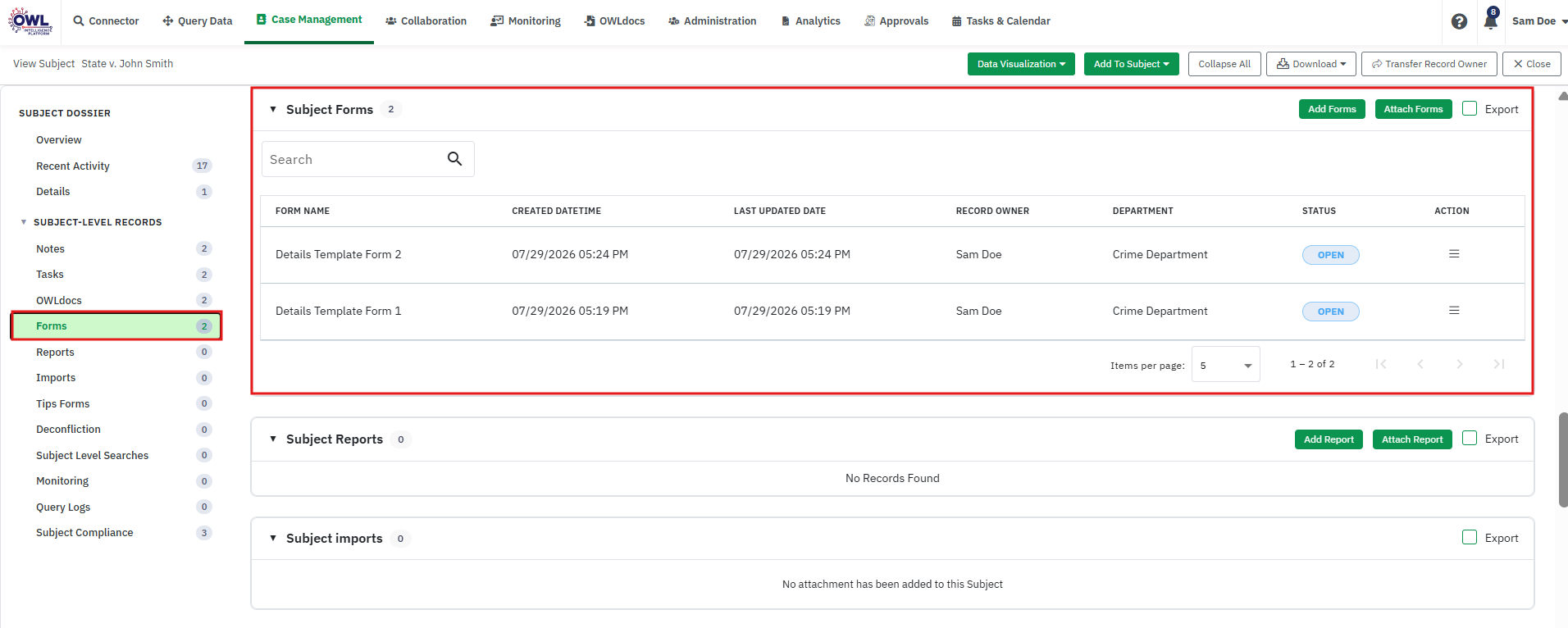Open the OWLdocs menu in top navigation

coord(614,21)
